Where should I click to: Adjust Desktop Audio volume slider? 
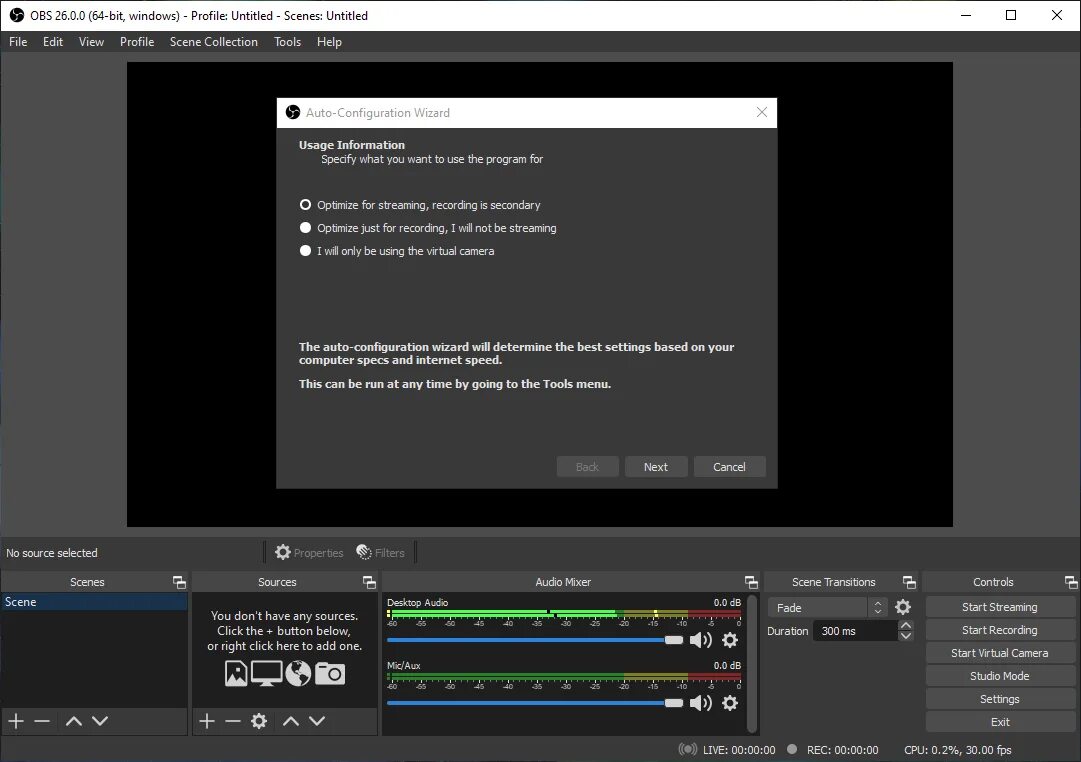[x=535, y=640]
